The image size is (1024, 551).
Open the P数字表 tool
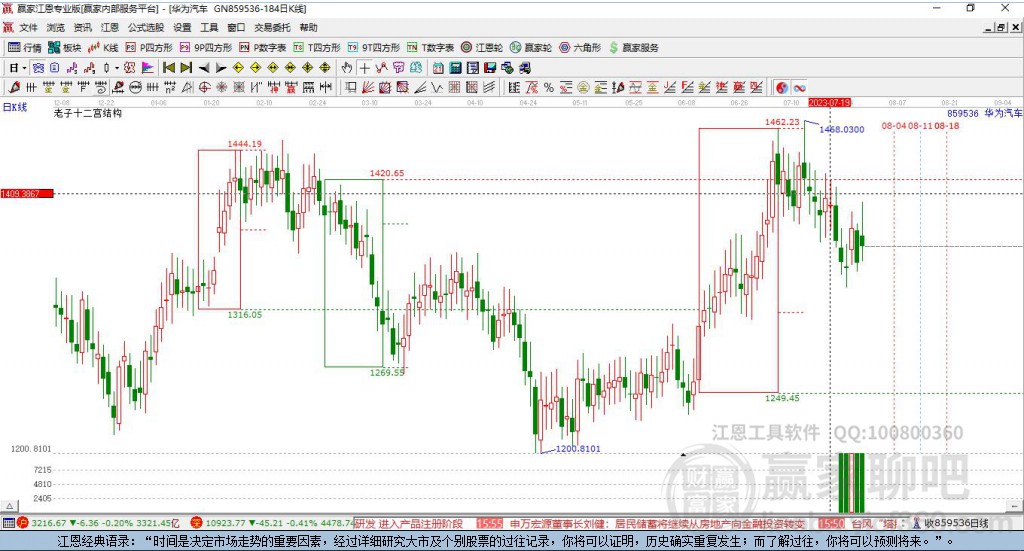(x=263, y=48)
